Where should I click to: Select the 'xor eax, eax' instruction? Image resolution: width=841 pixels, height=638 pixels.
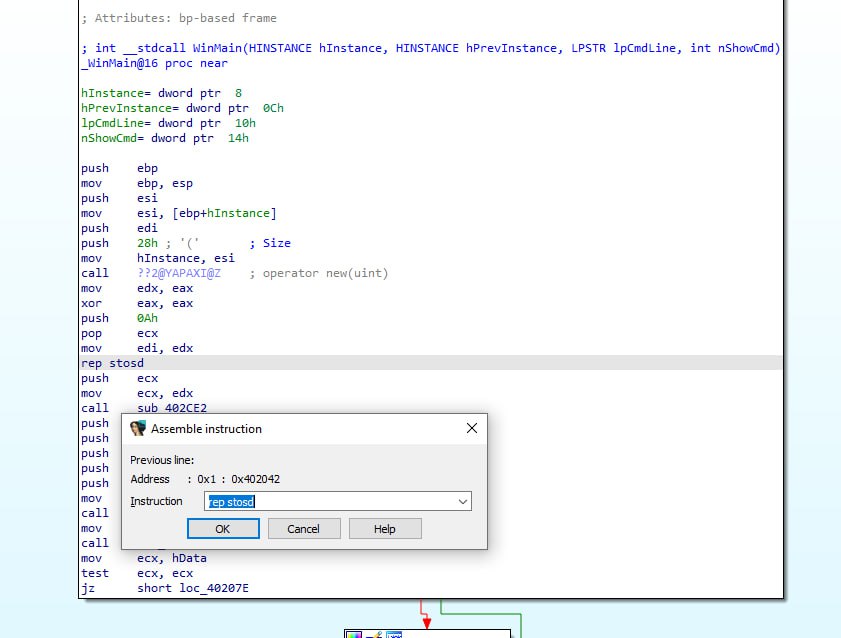[x=137, y=303]
